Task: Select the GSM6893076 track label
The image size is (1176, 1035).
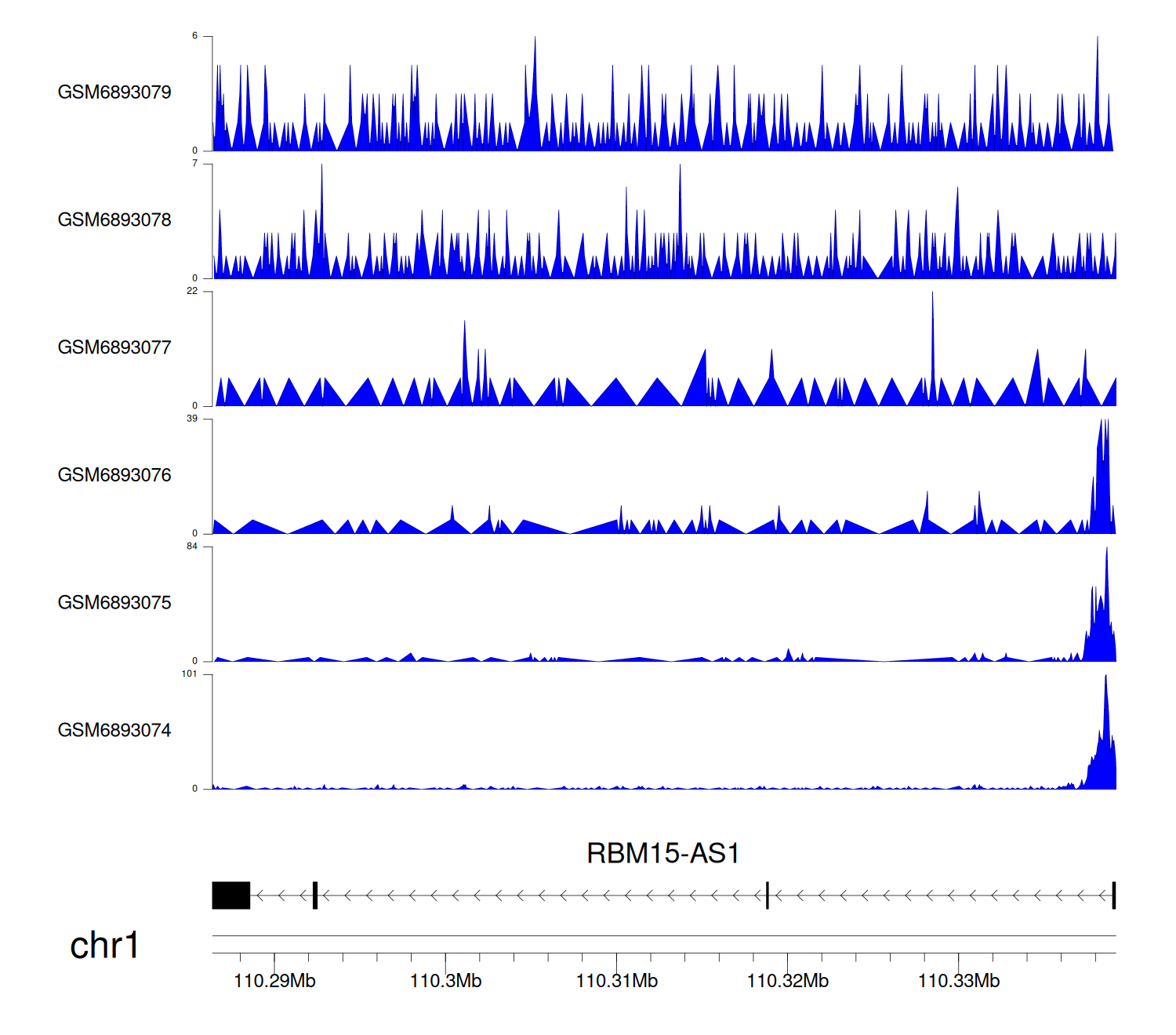Action: coord(114,475)
